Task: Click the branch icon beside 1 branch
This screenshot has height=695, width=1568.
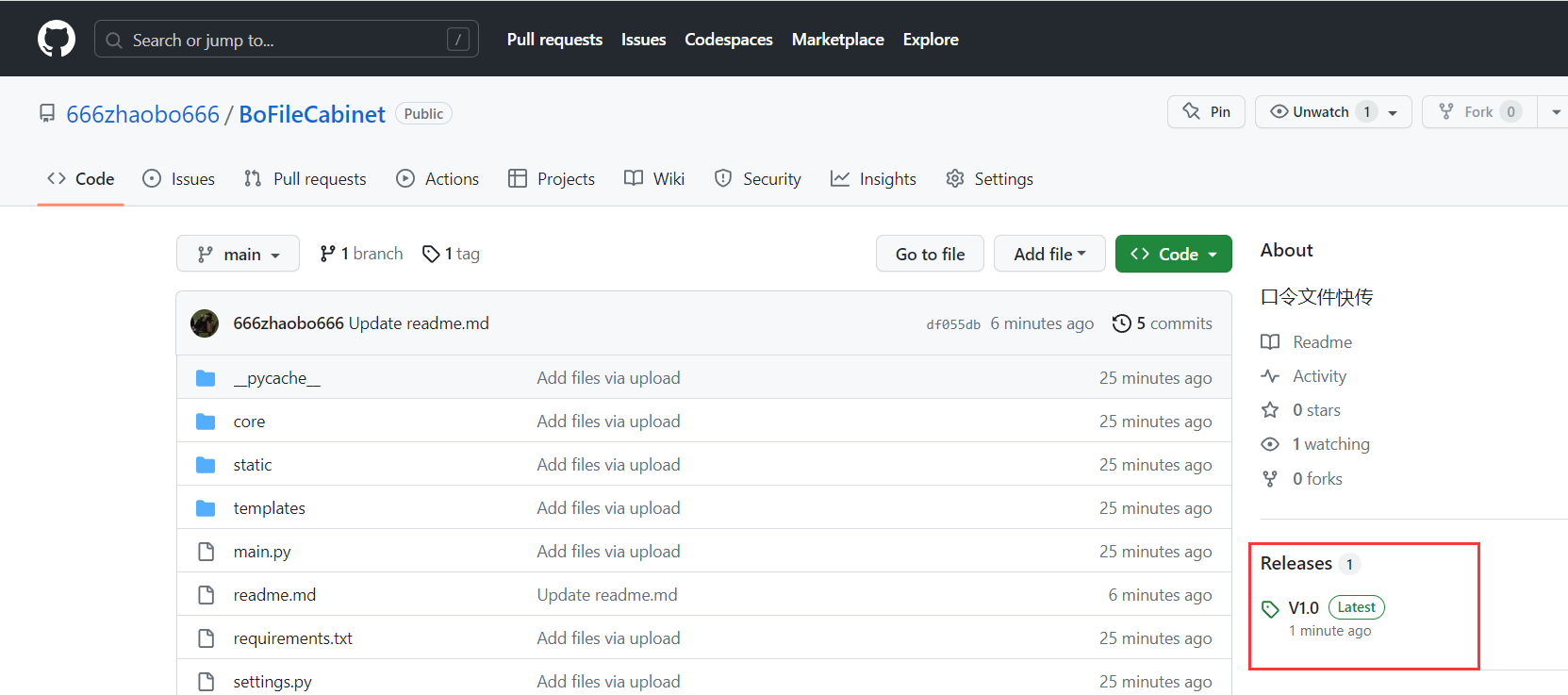Action: tap(327, 254)
